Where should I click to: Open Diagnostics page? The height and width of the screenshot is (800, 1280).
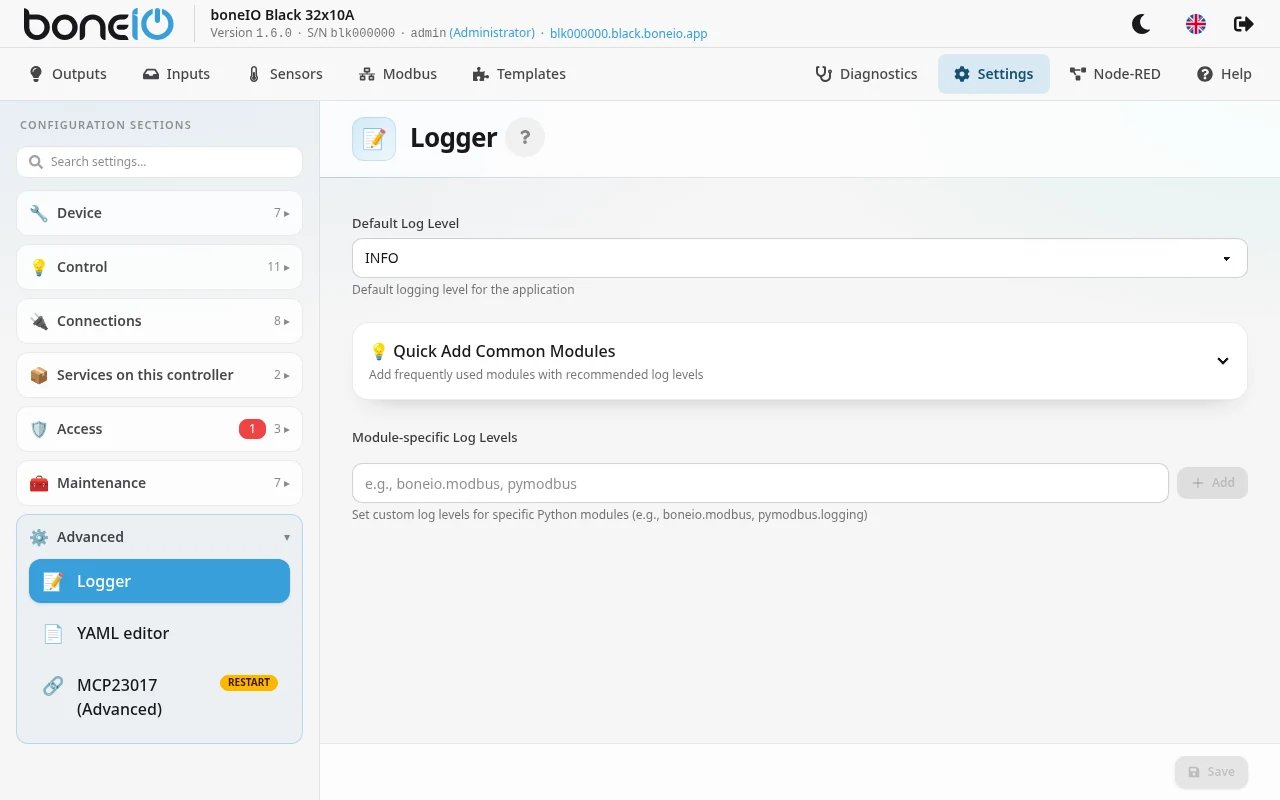coord(866,74)
